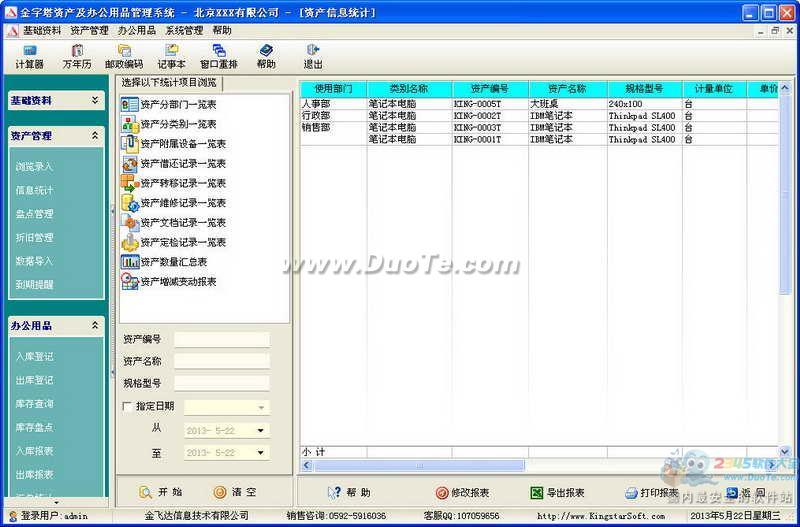Viewport: 800px width, 527px height.
Task: Select 资产增减变动报表 report
Action: 169,282
